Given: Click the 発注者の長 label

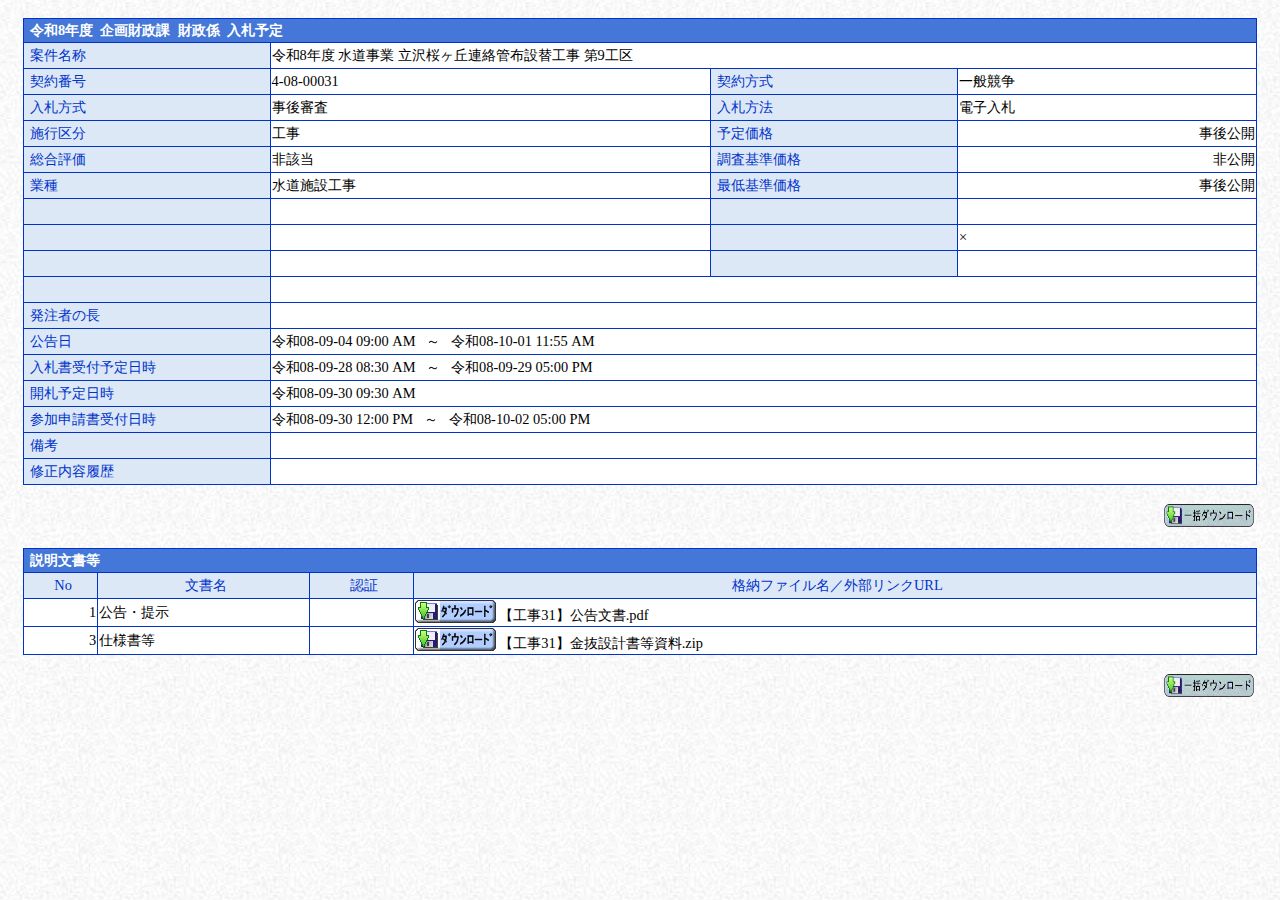Looking at the screenshot, I should pyautogui.click(x=65, y=316).
